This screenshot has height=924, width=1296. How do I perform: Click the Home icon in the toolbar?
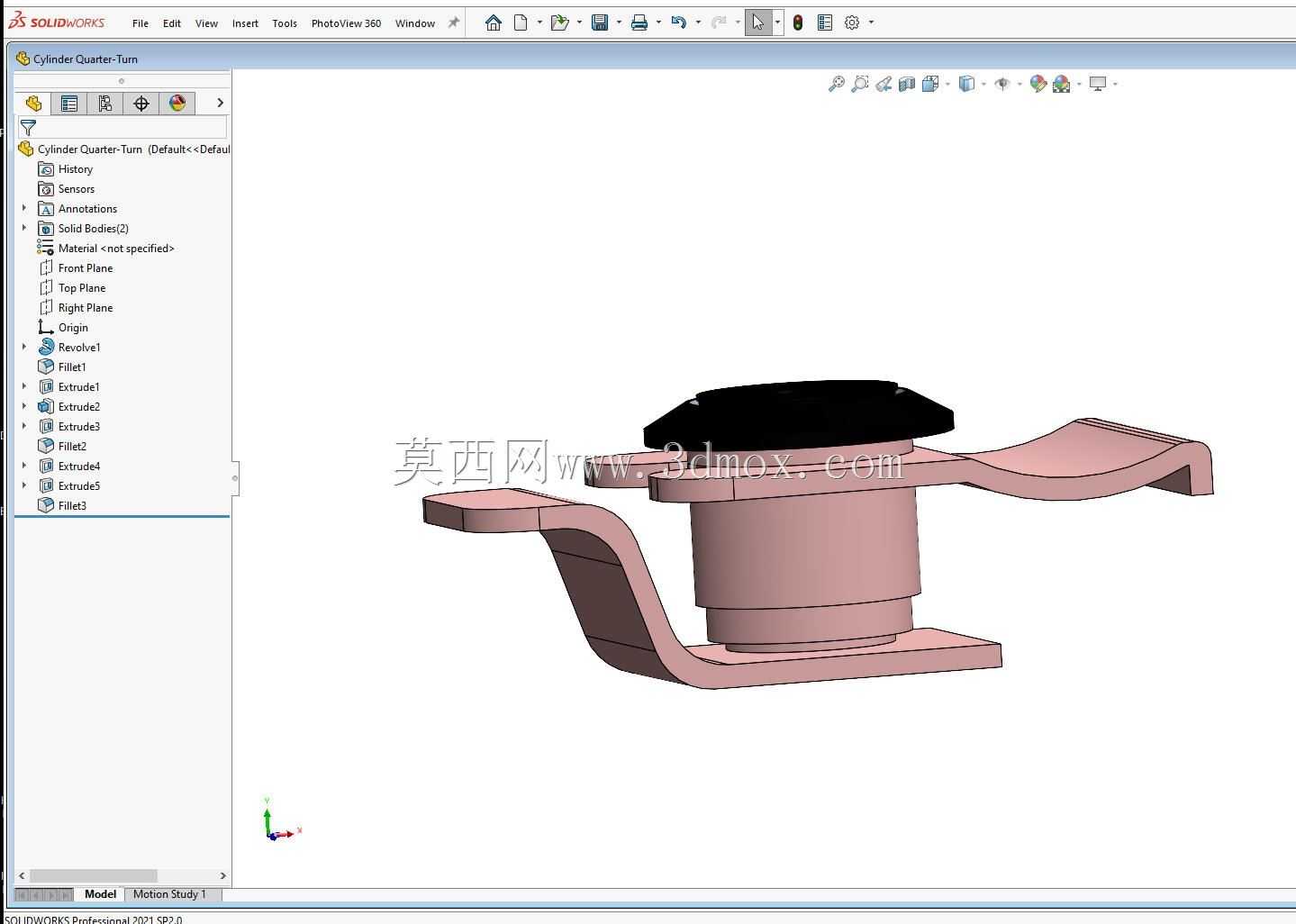(x=493, y=23)
